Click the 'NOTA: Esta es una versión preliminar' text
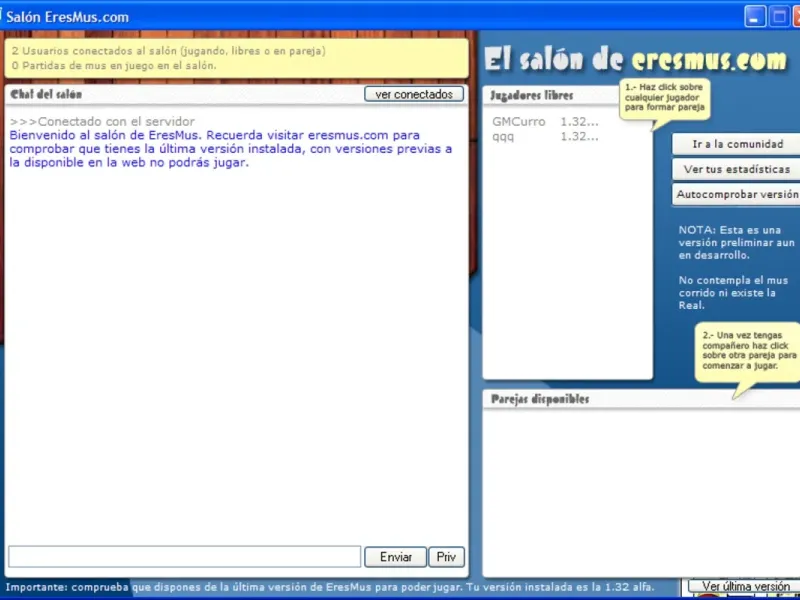Screen dimensions: 800x600 pos(736,242)
